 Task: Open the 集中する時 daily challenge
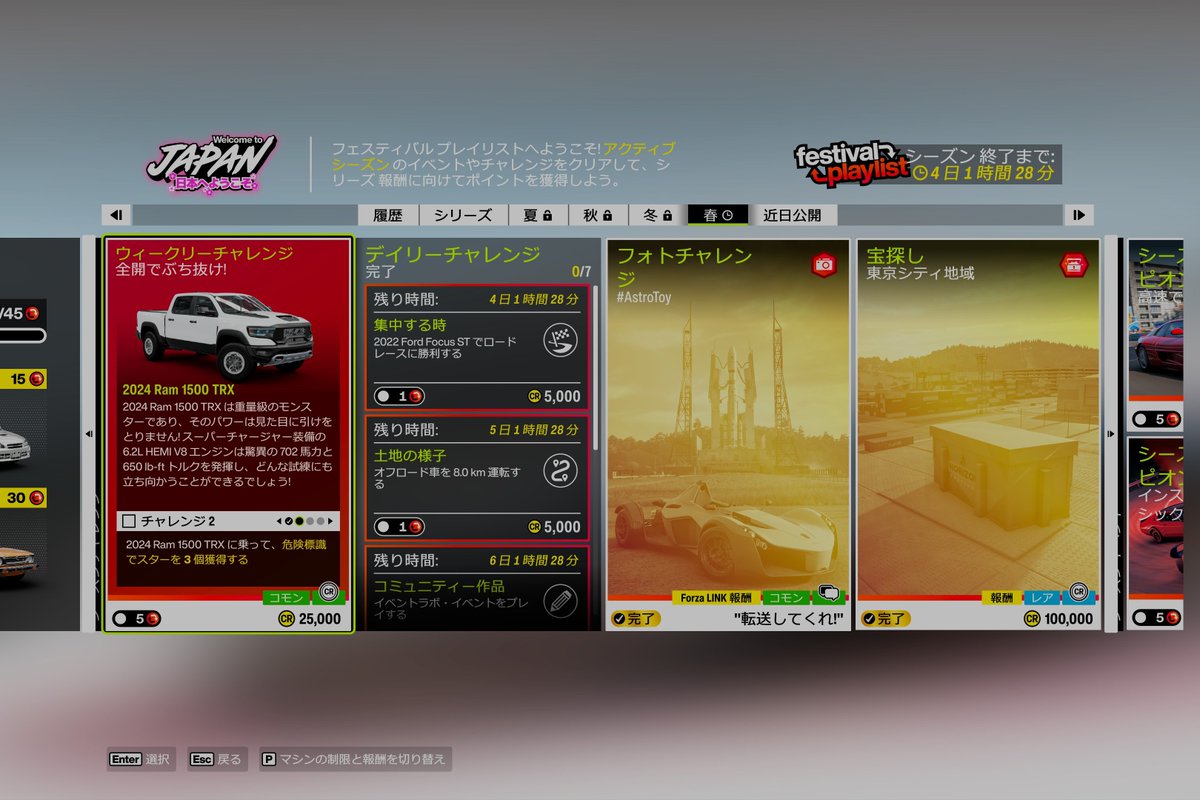(477, 348)
